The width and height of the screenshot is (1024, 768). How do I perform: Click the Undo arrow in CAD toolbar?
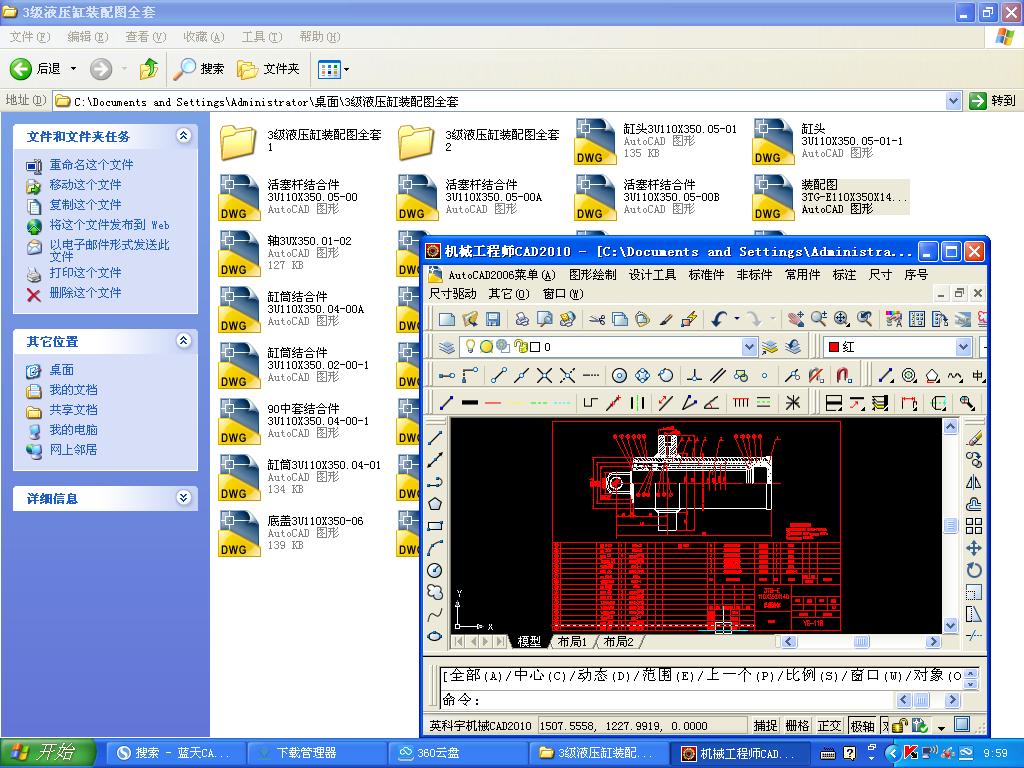click(x=719, y=319)
